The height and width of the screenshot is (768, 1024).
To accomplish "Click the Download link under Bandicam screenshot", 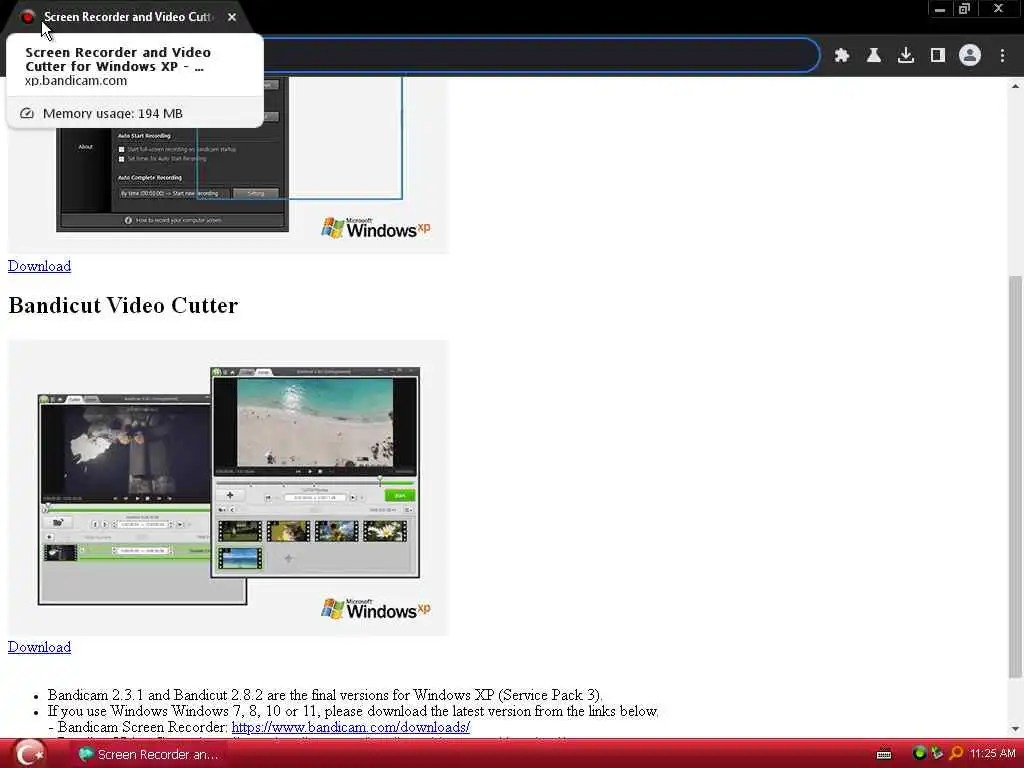I will pos(39,266).
